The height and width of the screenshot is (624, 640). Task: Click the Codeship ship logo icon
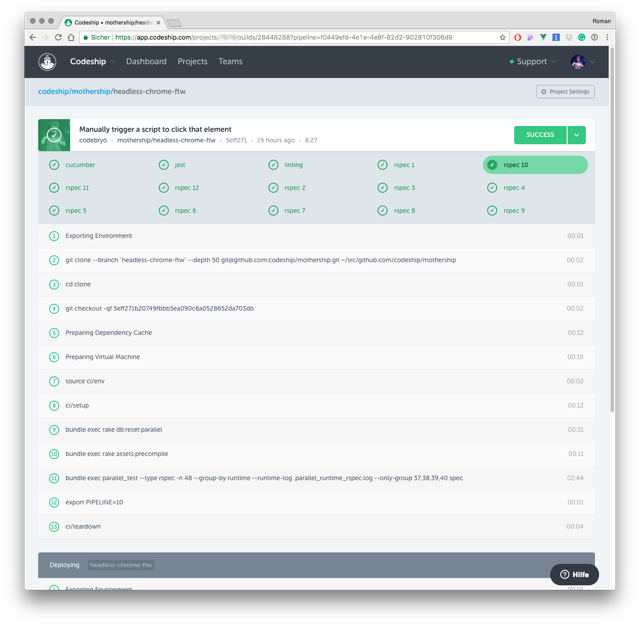pos(47,62)
